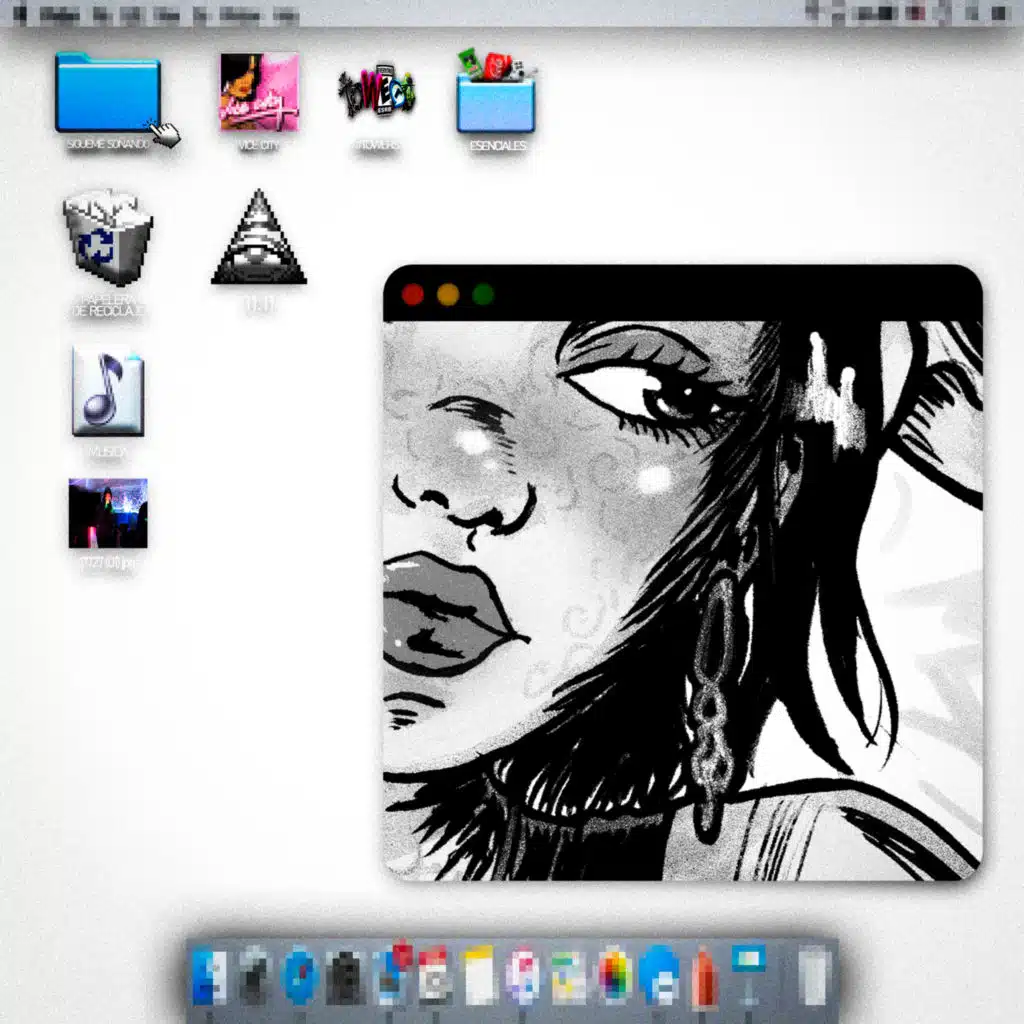Minimize the illustration window with yellow button
The height and width of the screenshot is (1024, 1024).
[448, 295]
